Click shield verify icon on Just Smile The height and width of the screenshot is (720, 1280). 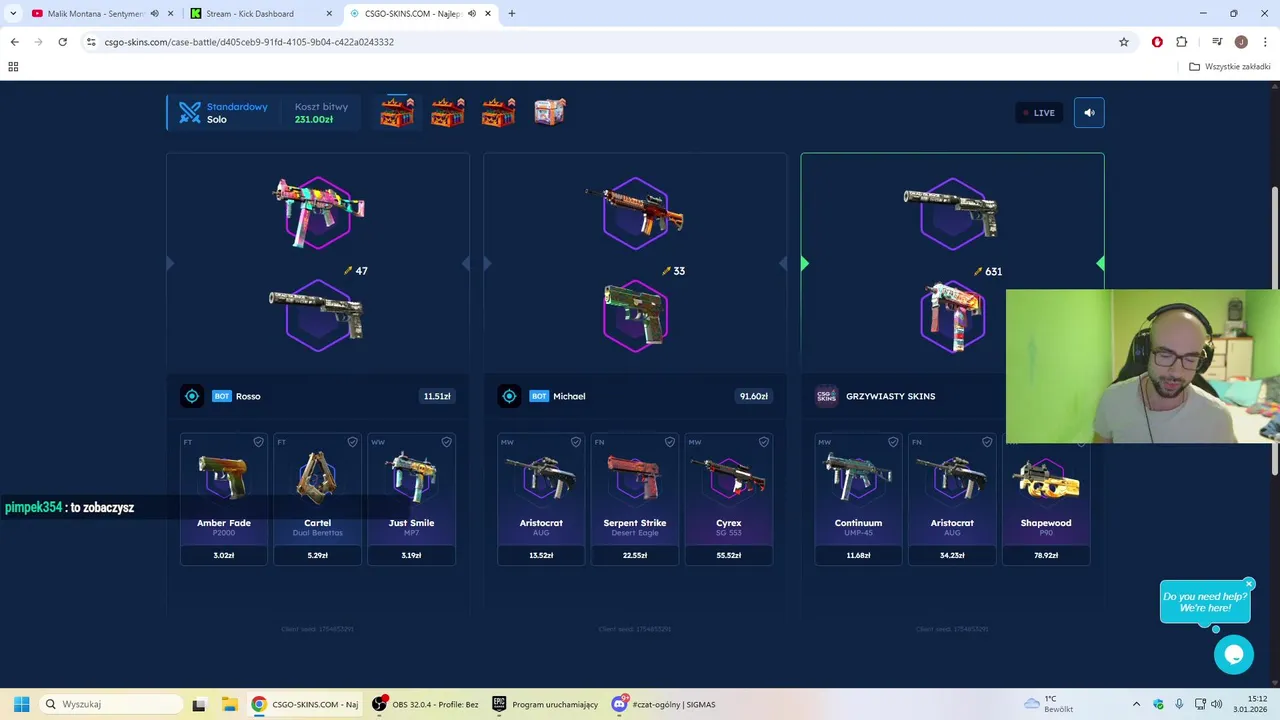[446, 442]
